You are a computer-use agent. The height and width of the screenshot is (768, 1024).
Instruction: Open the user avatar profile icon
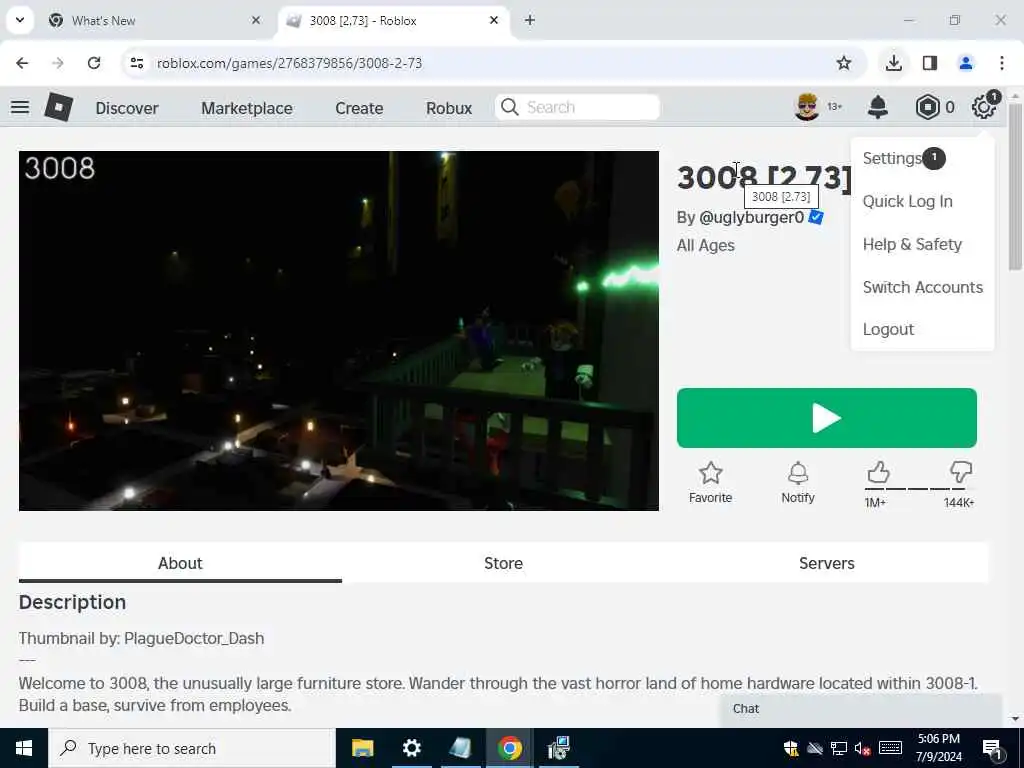(x=807, y=107)
